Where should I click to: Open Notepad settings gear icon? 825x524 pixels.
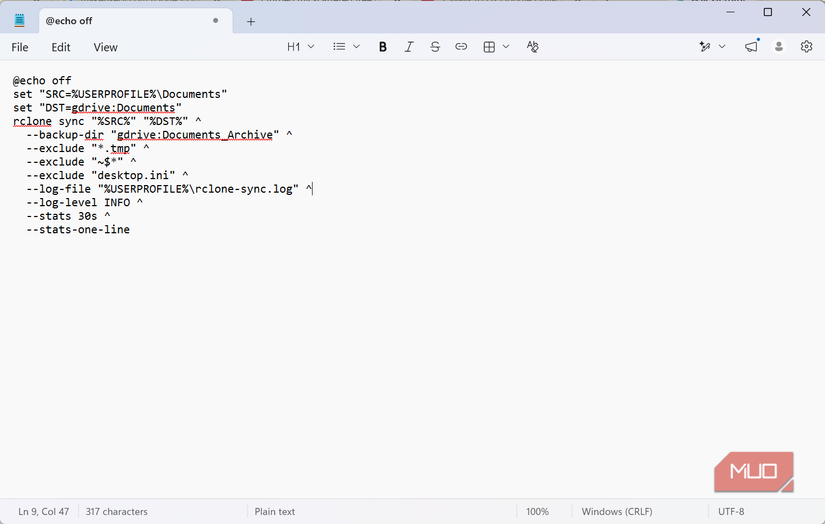coord(806,47)
